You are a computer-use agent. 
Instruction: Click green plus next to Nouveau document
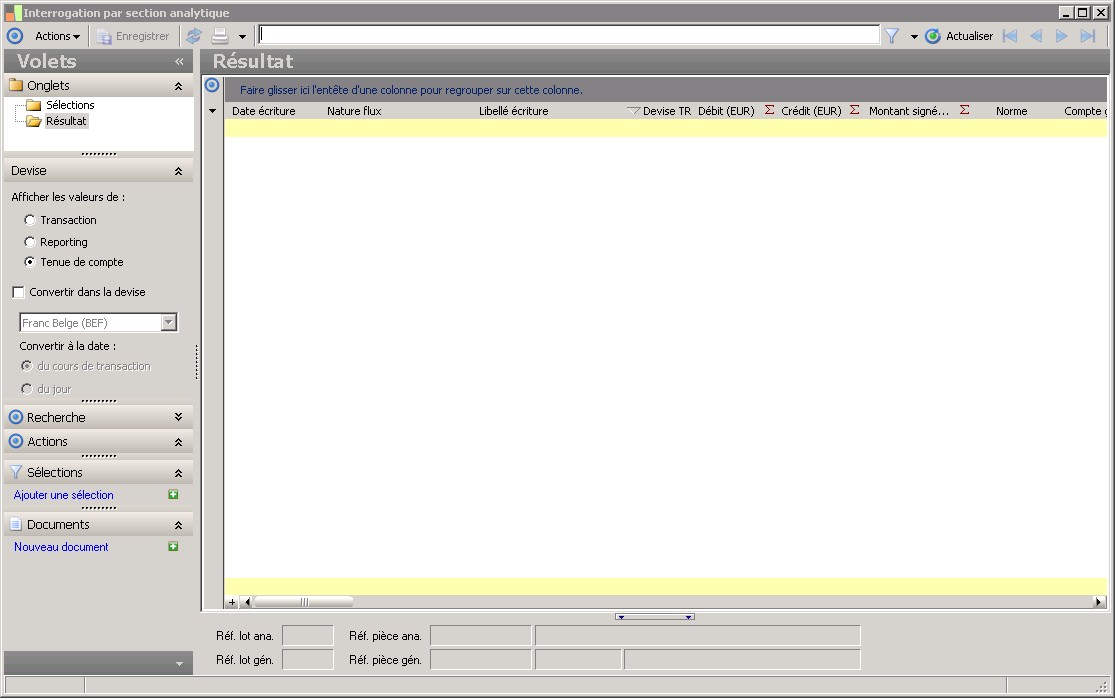coord(173,547)
